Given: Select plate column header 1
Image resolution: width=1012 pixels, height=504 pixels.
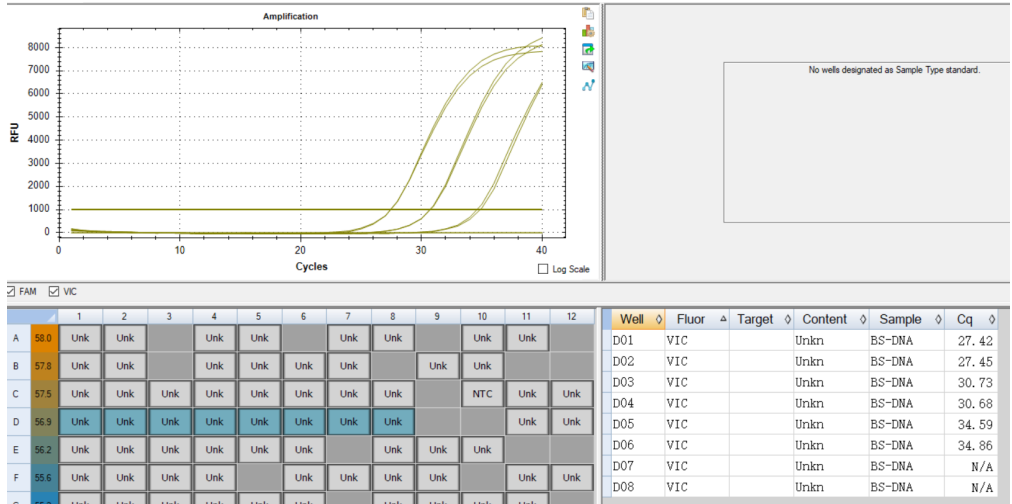Looking at the screenshot, I should [81, 316].
